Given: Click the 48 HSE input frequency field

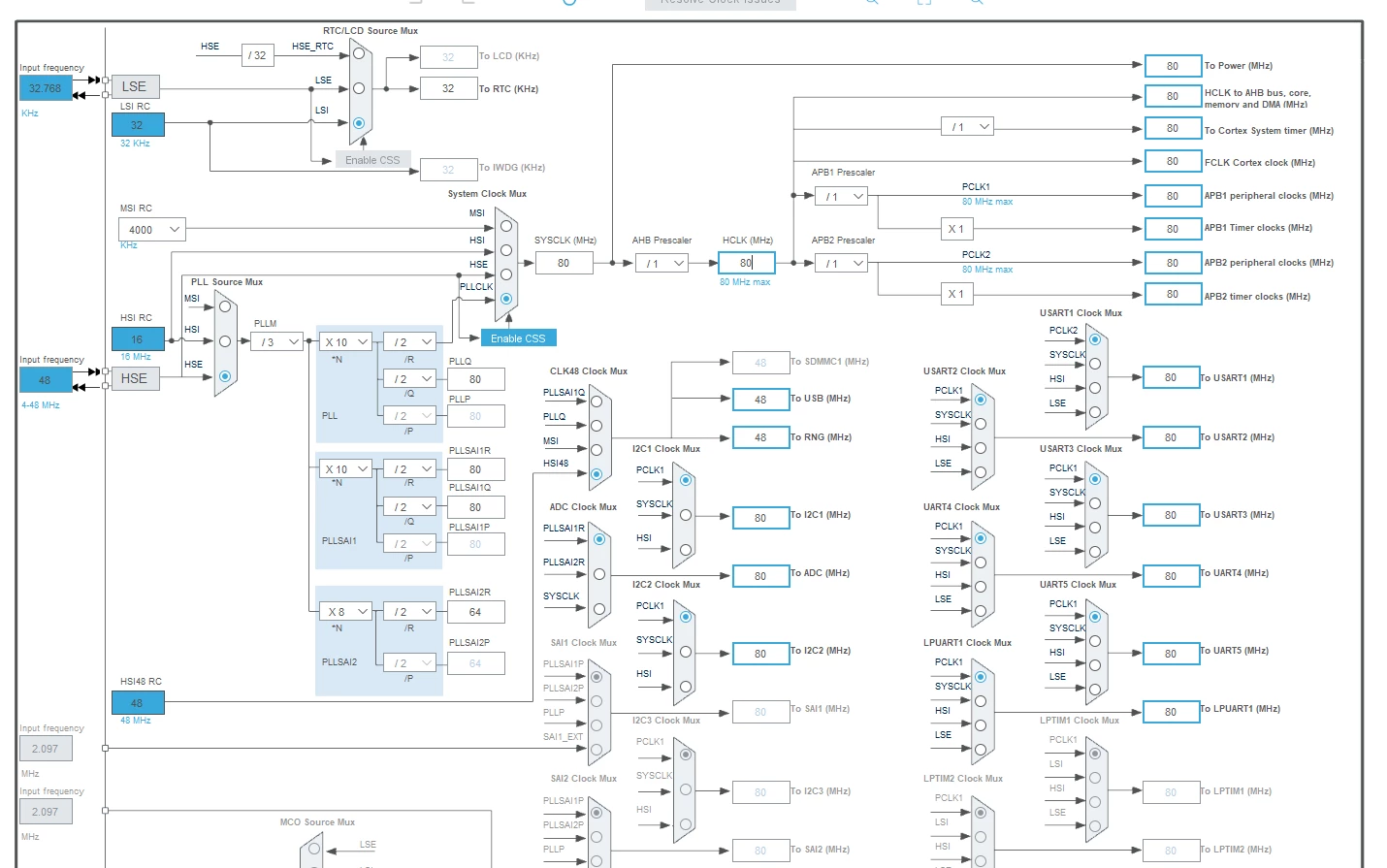Looking at the screenshot, I should (46, 380).
